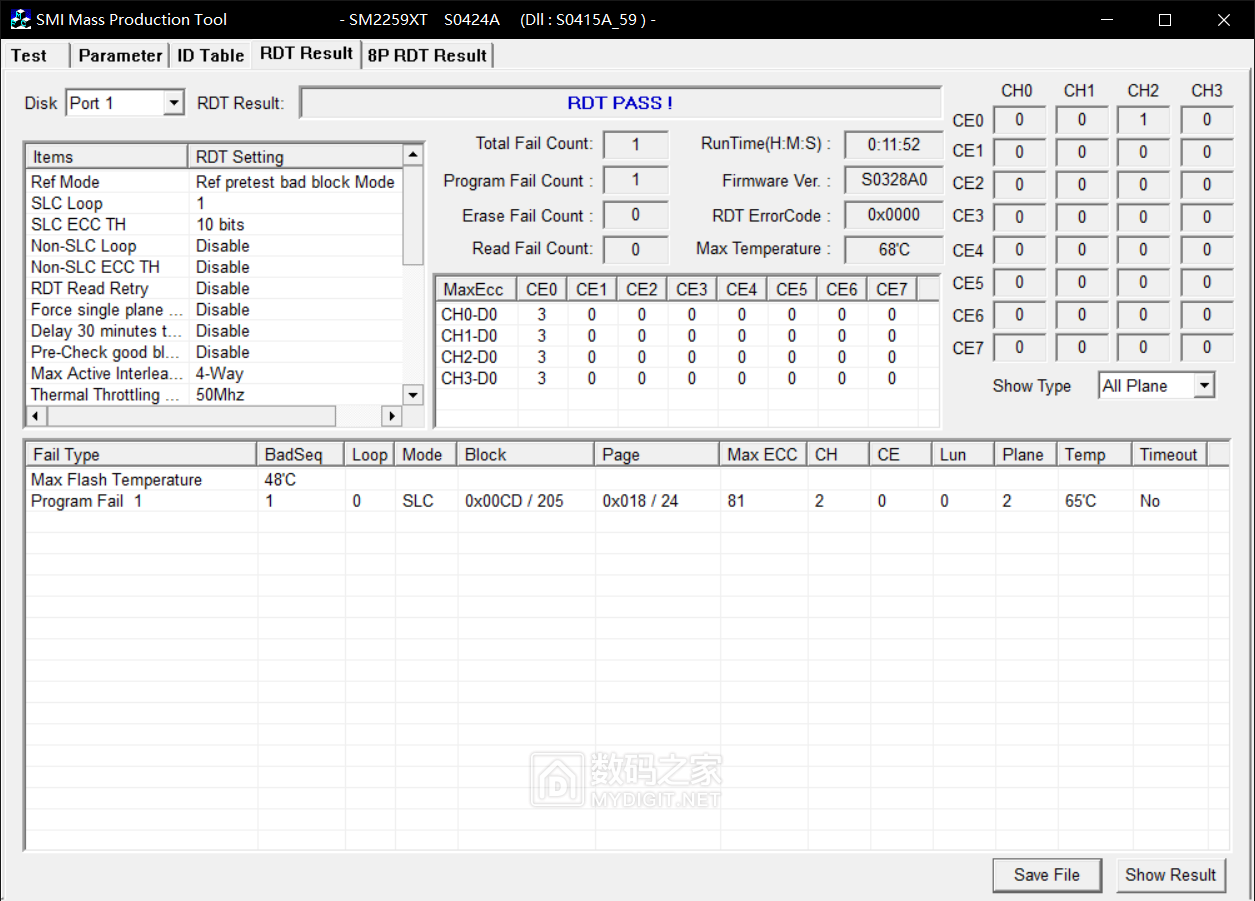Click the Save File button
Image resolution: width=1255 pixels, height=901 pixels.
coord(1047,875)
